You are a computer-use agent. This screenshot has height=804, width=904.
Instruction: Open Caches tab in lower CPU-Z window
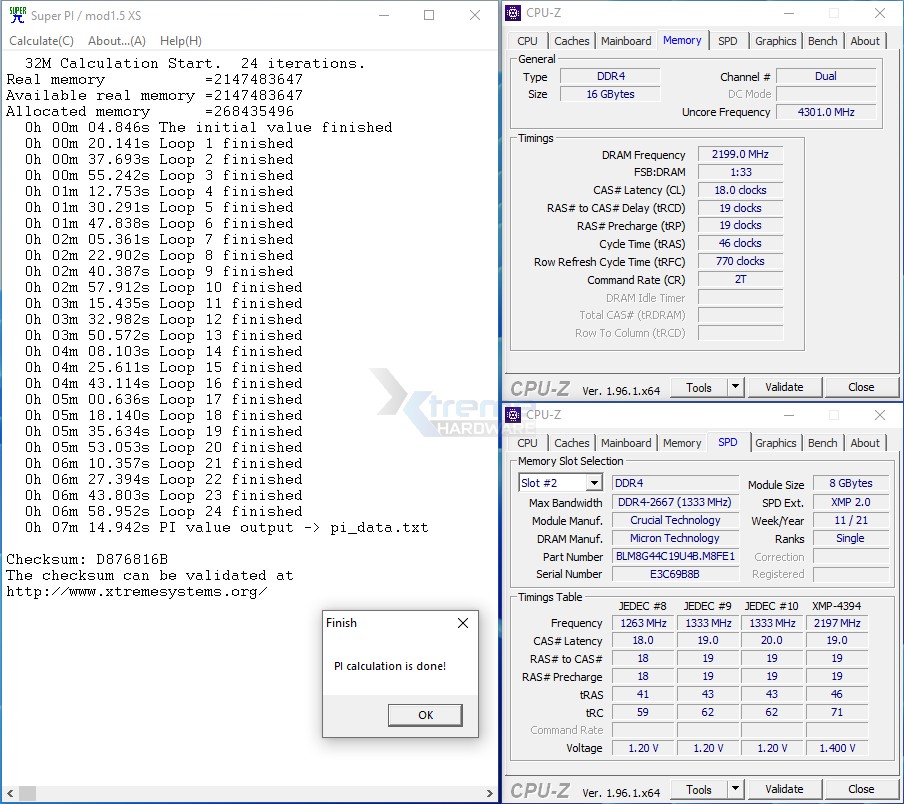click(x=571, y=443)
